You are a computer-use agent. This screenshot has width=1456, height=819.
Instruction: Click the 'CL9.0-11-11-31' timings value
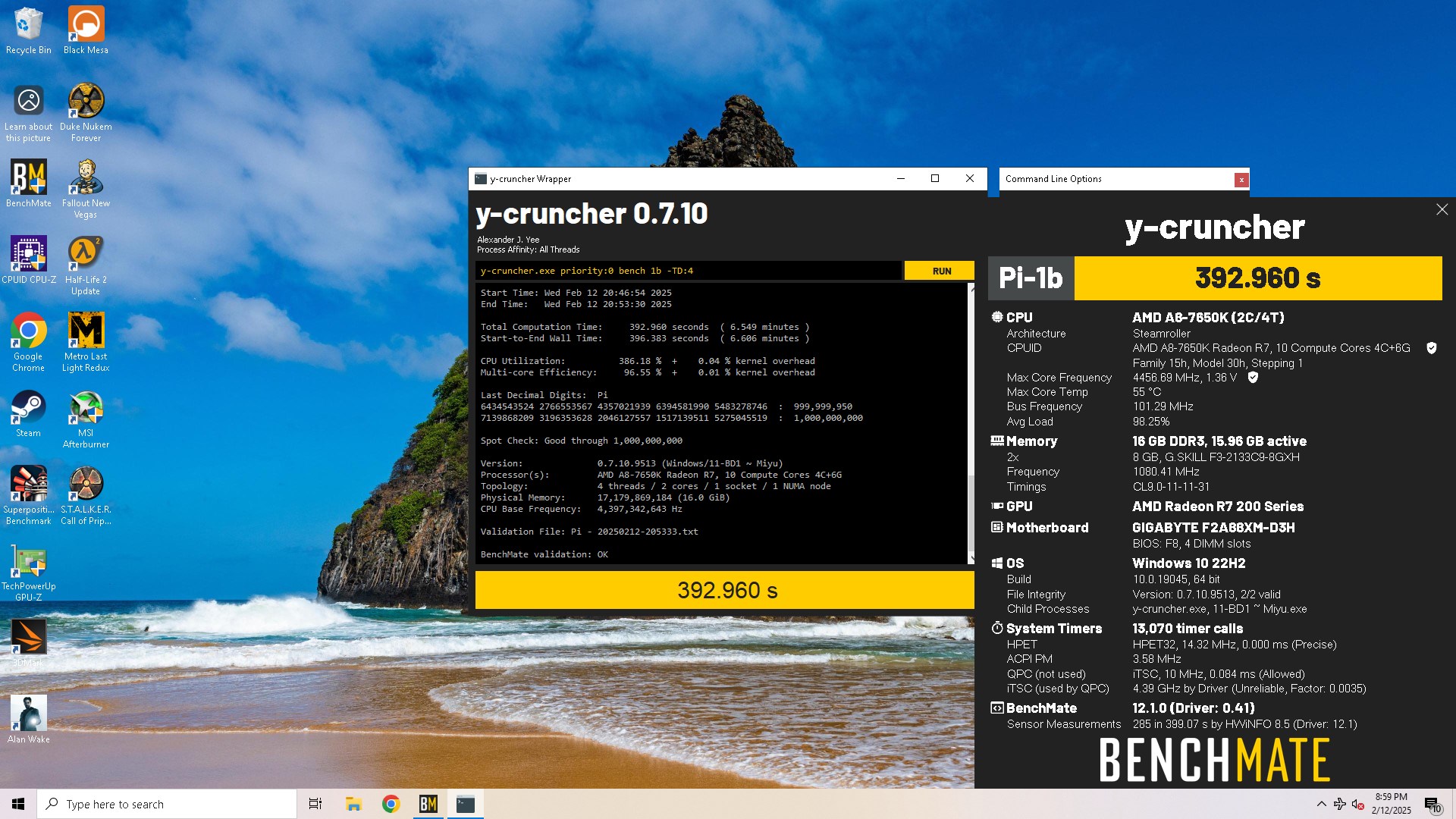(x=1171, y=487)
